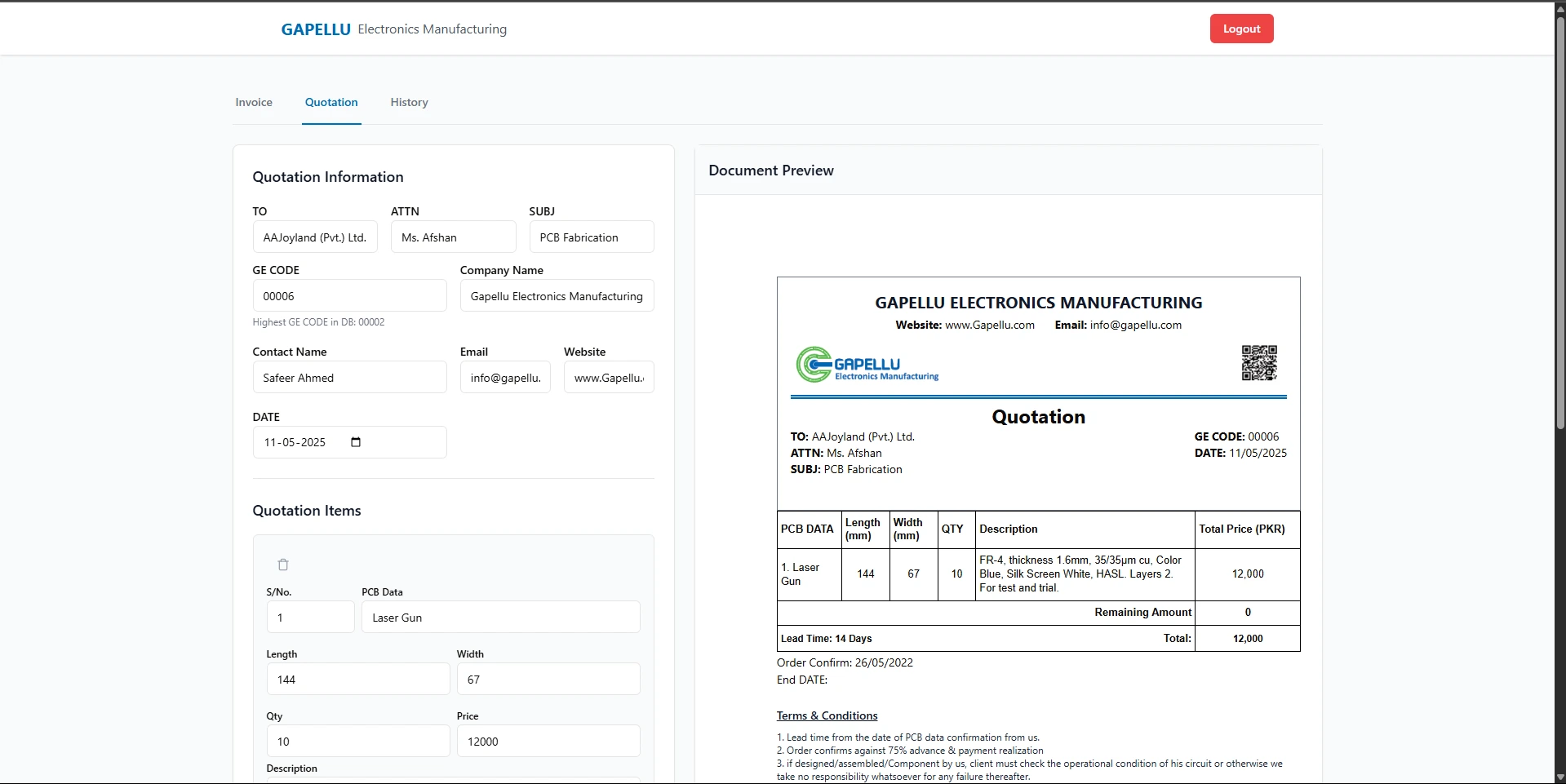This screenshot has width=1566, height=784.
Task: Click the Gapellu logo in document preview
Action: [867, 365]
